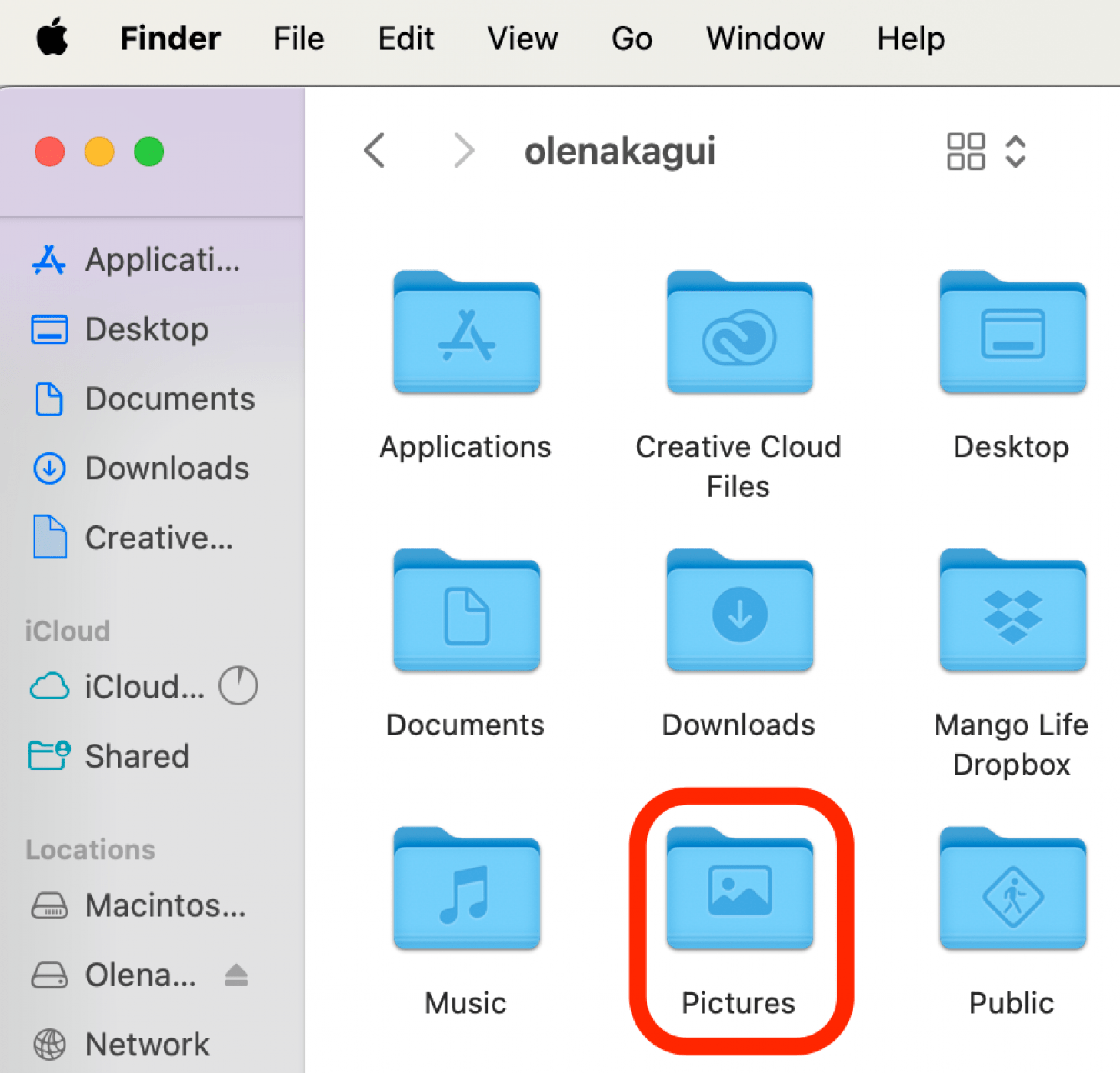1120x1073 pixels.
Task: Select Macintosh HD under Locations
Action: coord(164,905)
